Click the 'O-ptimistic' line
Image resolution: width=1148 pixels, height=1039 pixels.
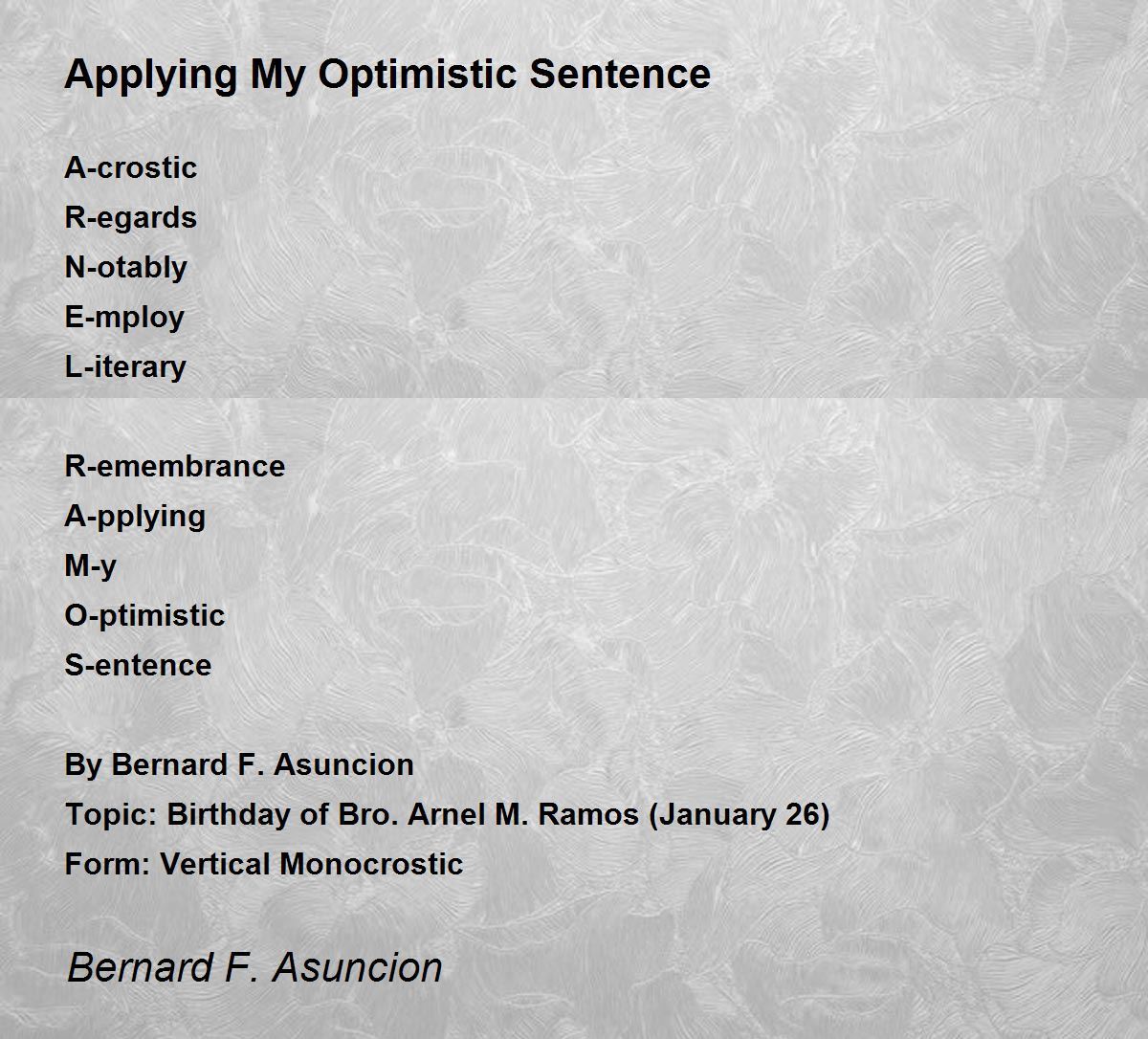[144, 615]
